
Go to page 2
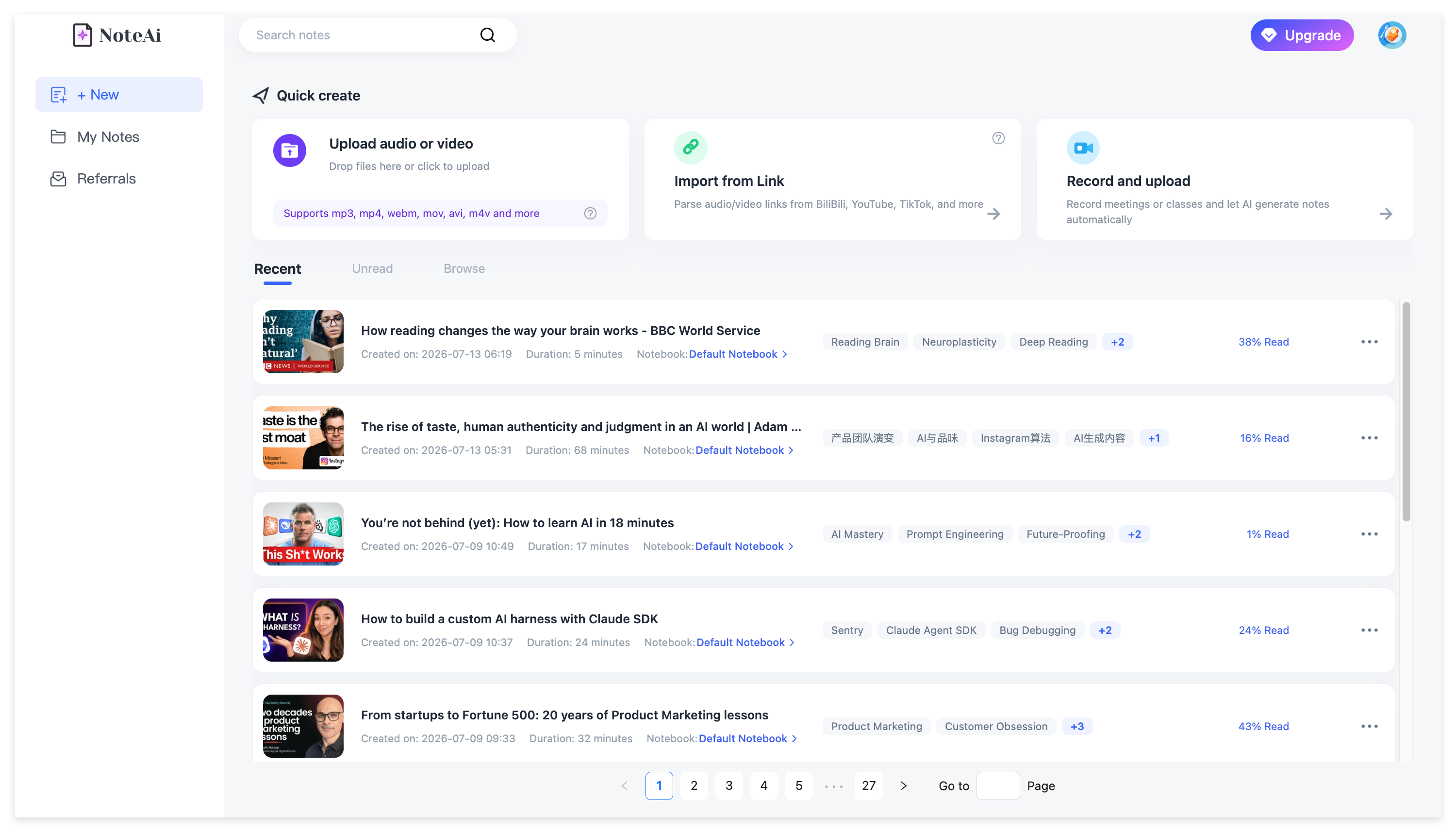[694, 786]
